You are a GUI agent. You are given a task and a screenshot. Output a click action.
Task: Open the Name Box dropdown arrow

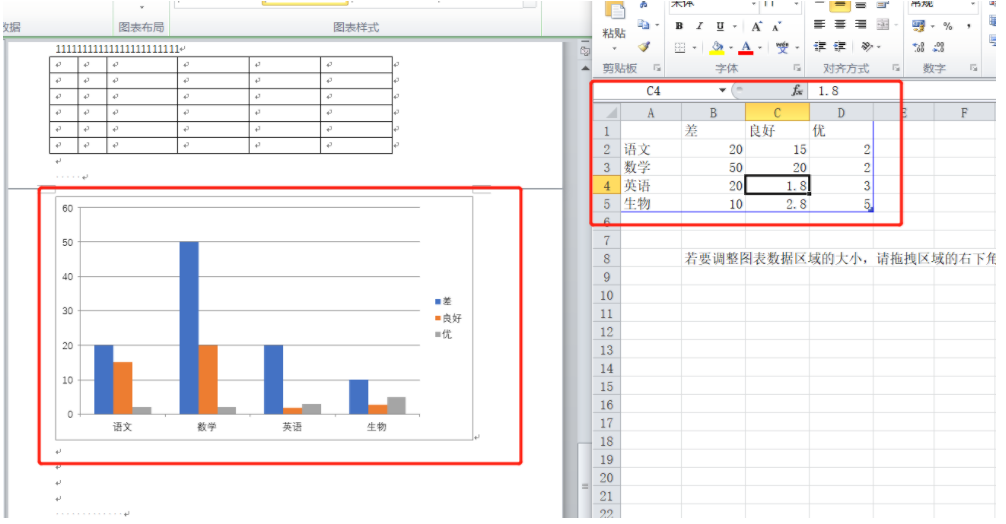[722, 91]
